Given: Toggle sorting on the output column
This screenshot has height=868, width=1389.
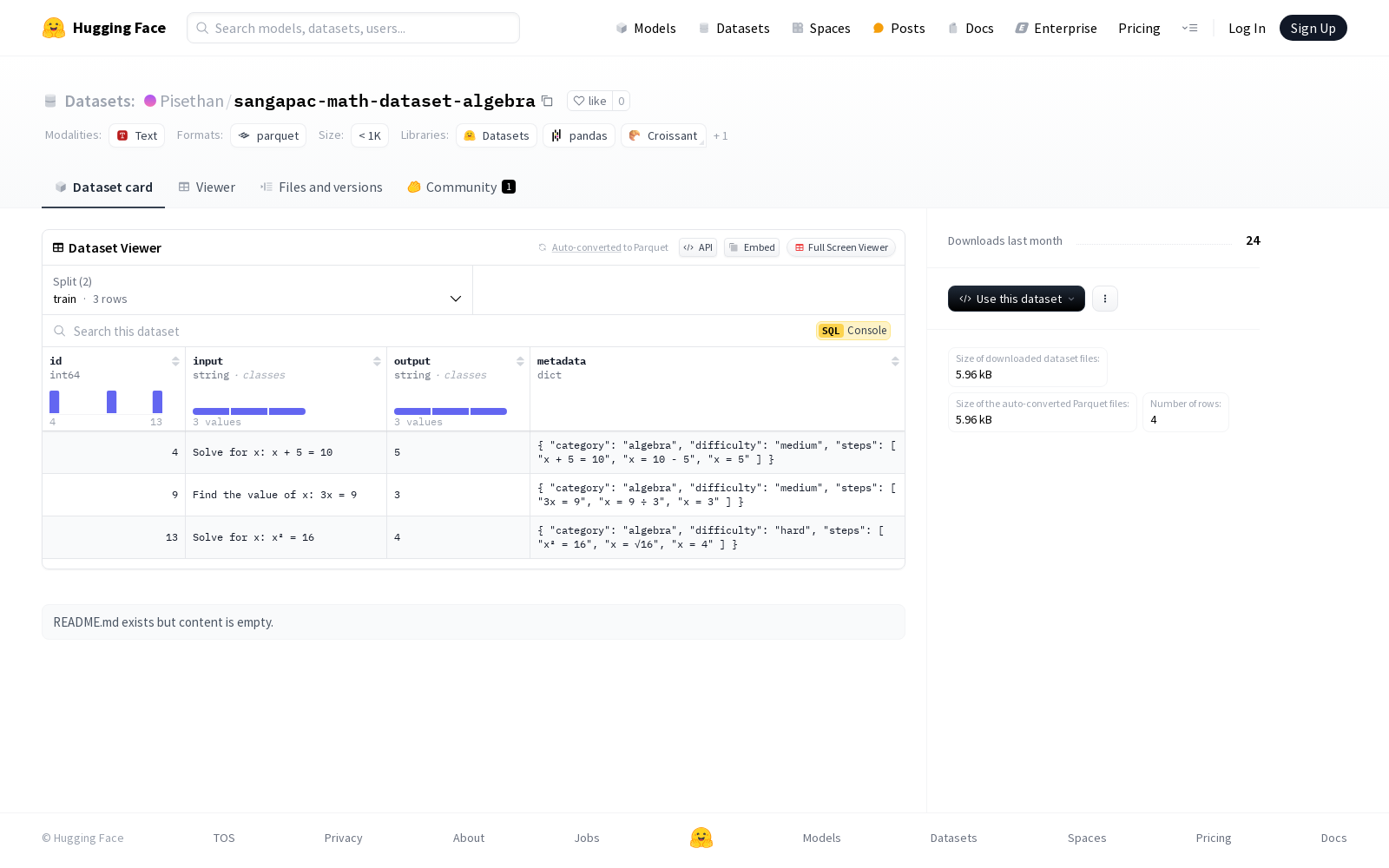Looking at the screenshot, I should [520, 361].
